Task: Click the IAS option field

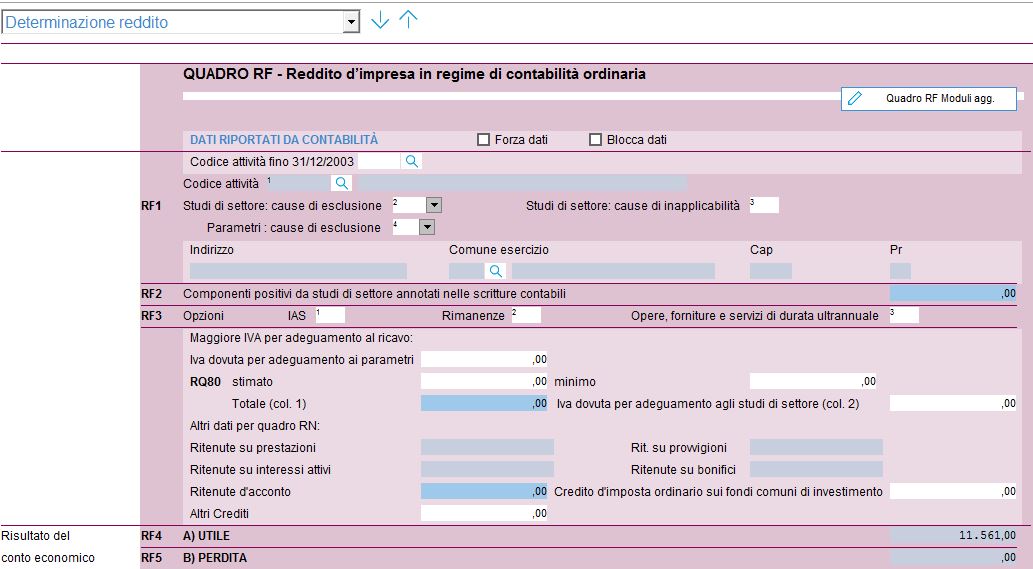Action: (330, 315)
